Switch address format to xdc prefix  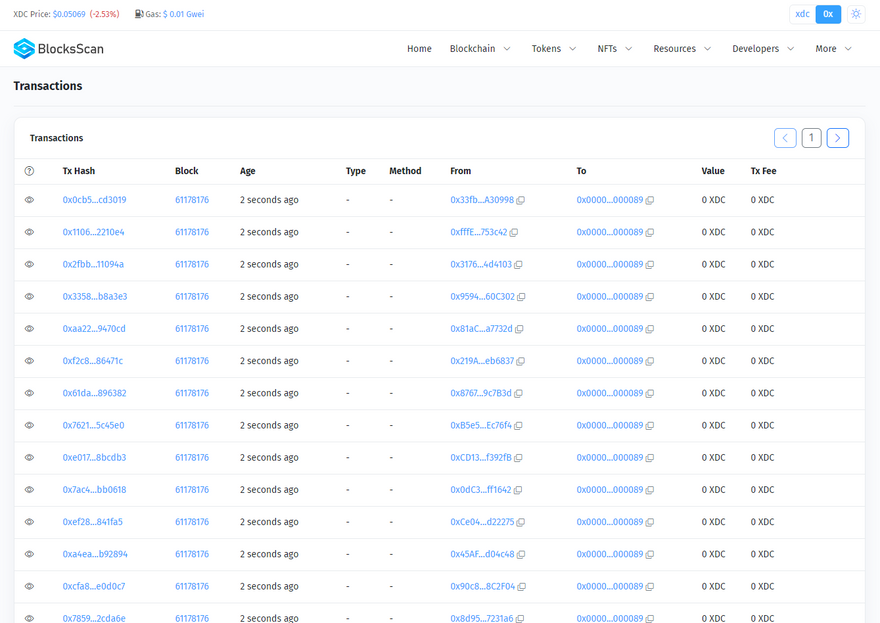point(802,14)
